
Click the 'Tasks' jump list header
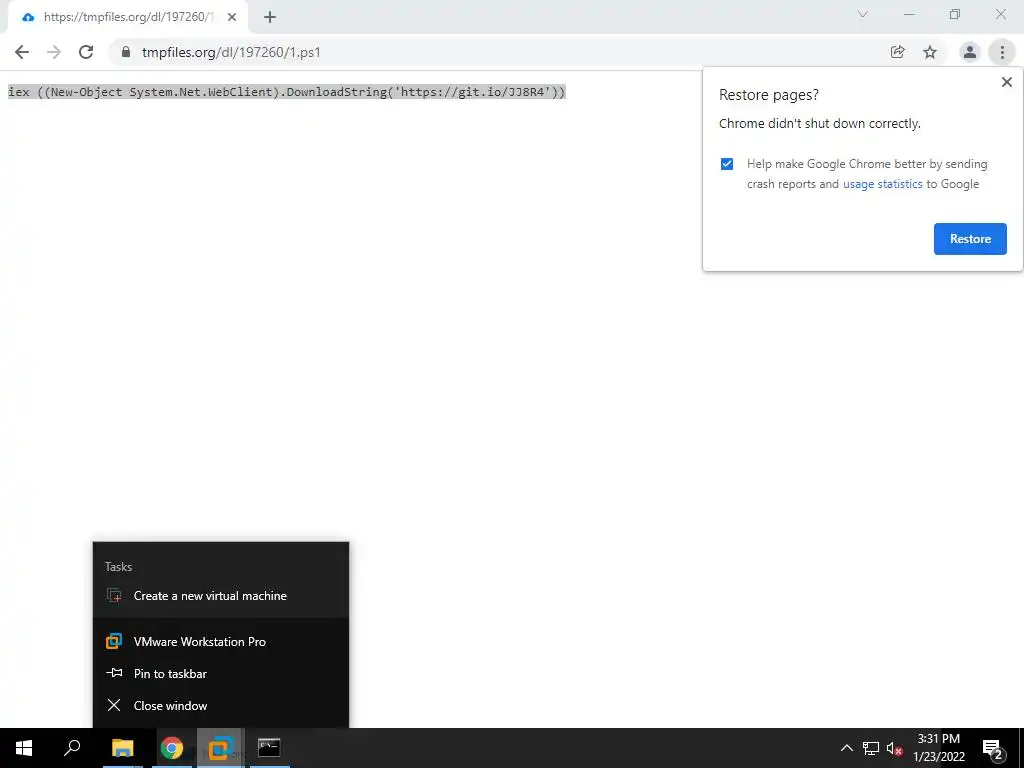(118, 567)
